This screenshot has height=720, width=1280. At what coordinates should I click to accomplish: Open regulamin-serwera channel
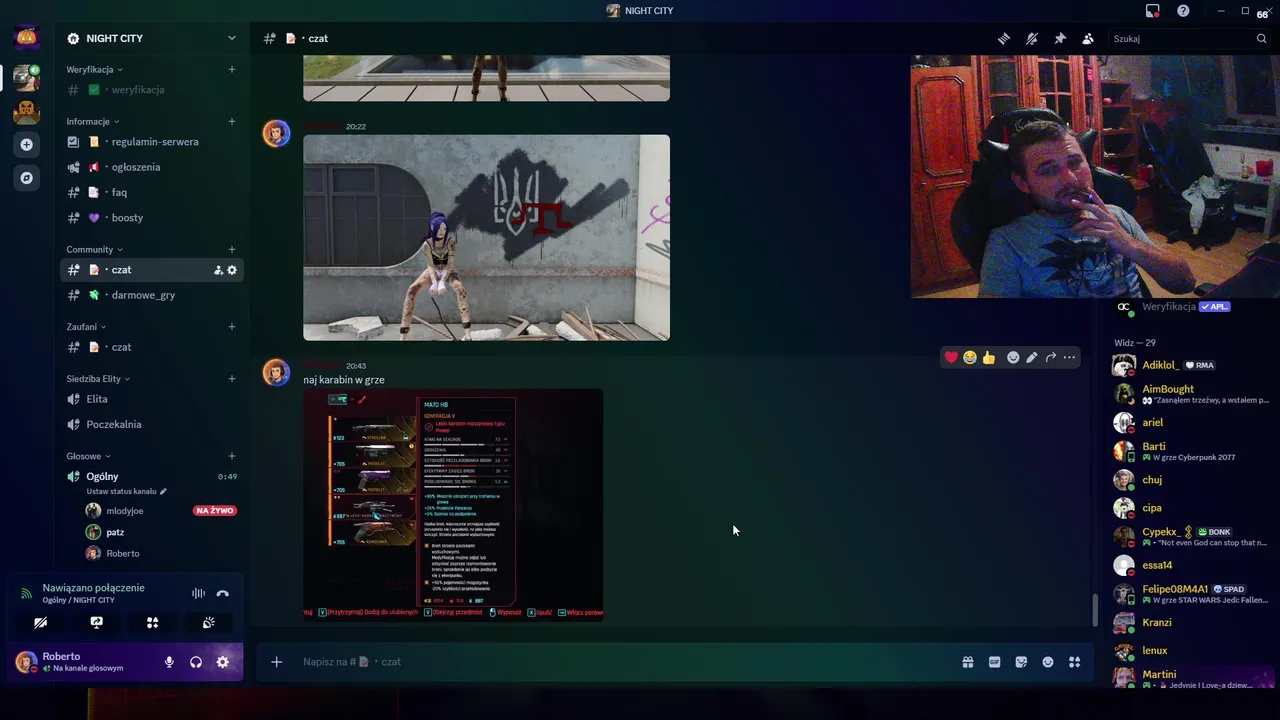click(x=151, y=142)
